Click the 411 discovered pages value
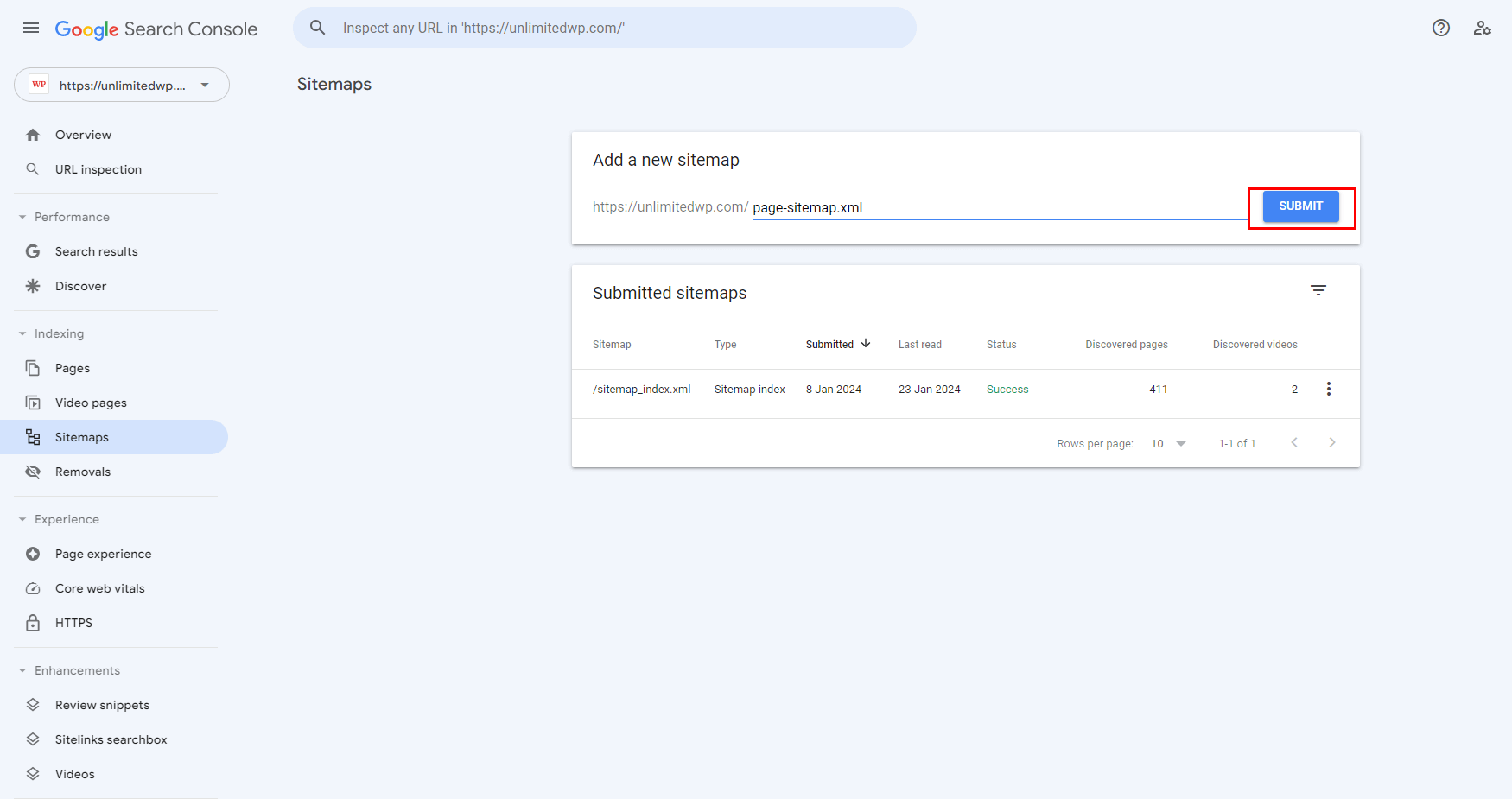Image resolution: width=1512 pixels, height=799 pixels. pyautogui.click(x=1159, y=390)
